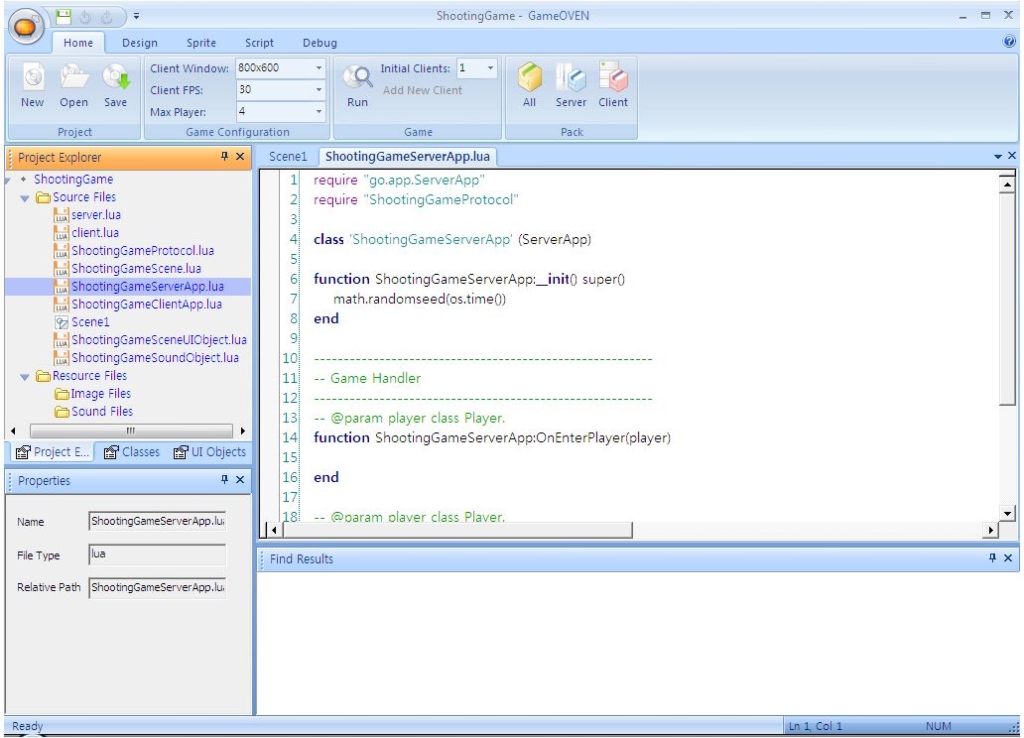This screenshot has height=738, width=1024.
Task: Open an existing project
Action: (74, 85)
